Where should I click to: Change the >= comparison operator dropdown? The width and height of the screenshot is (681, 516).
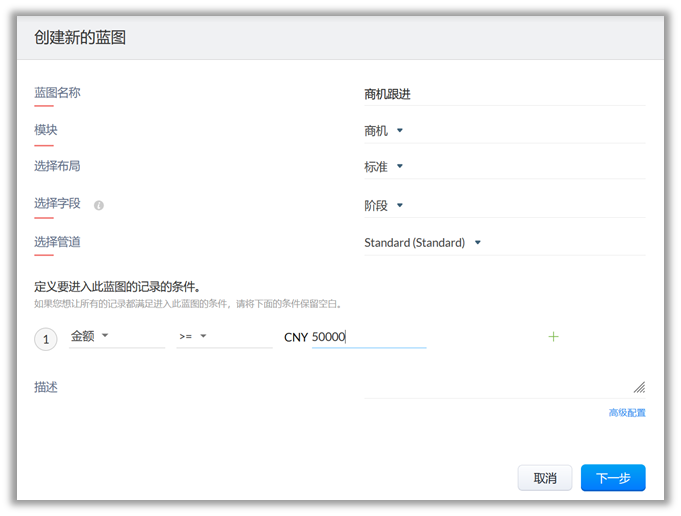point(193,337)
